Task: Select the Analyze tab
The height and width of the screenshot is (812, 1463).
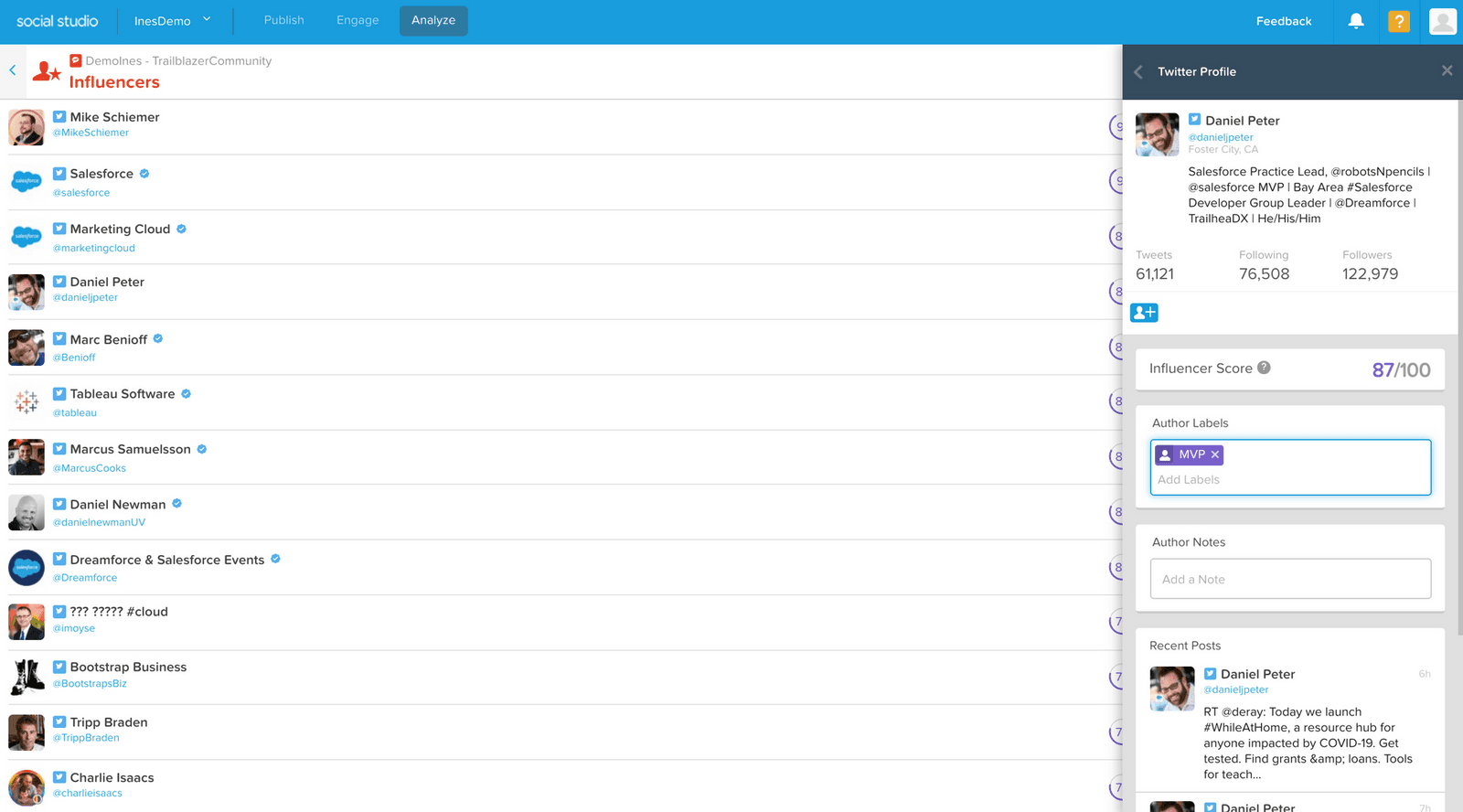Action: click(x=433, y=20)
